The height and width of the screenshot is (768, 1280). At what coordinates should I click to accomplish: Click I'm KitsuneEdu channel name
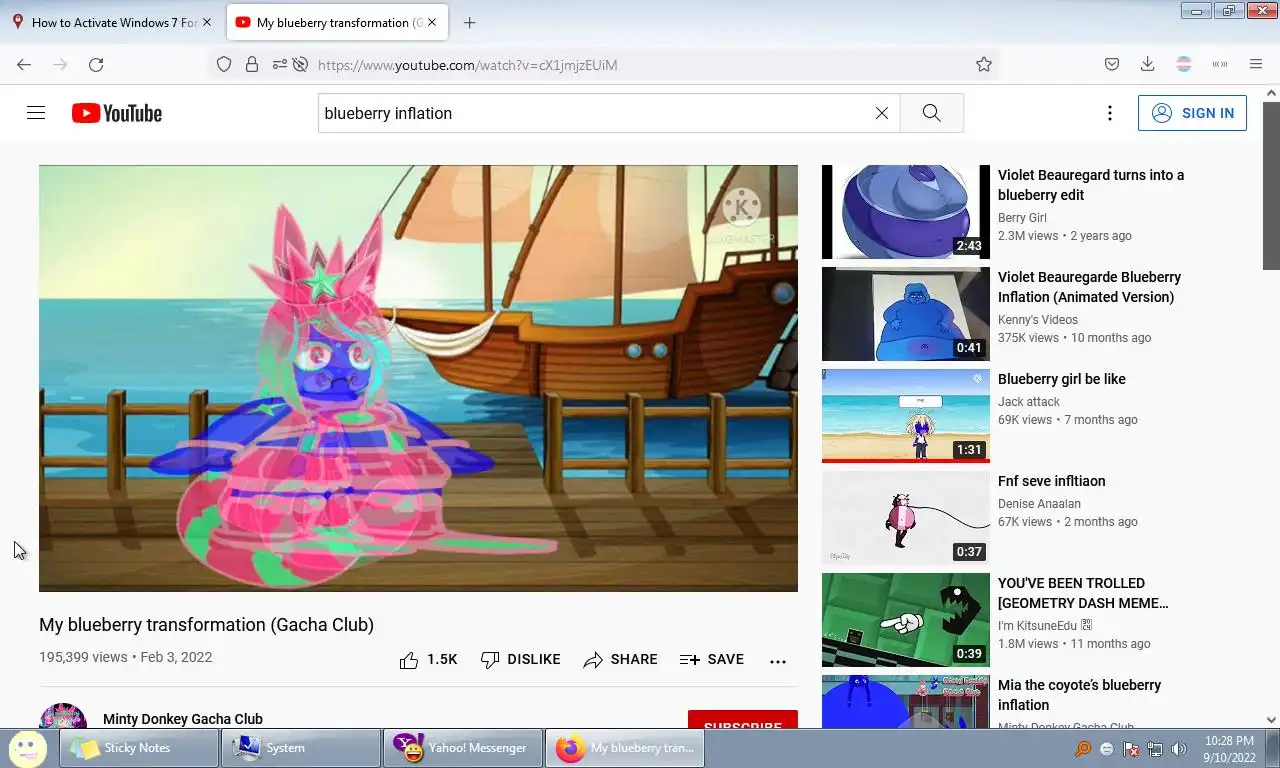pyautogui.click(x=1045, y=625)
